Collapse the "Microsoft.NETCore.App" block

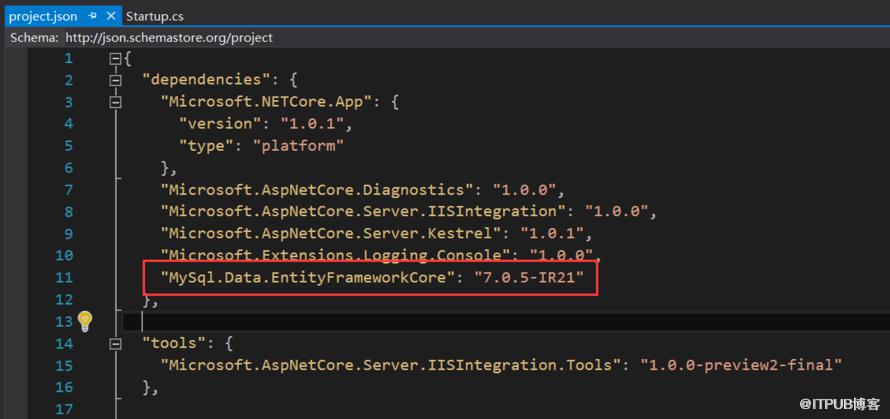(x=116, y=102)
